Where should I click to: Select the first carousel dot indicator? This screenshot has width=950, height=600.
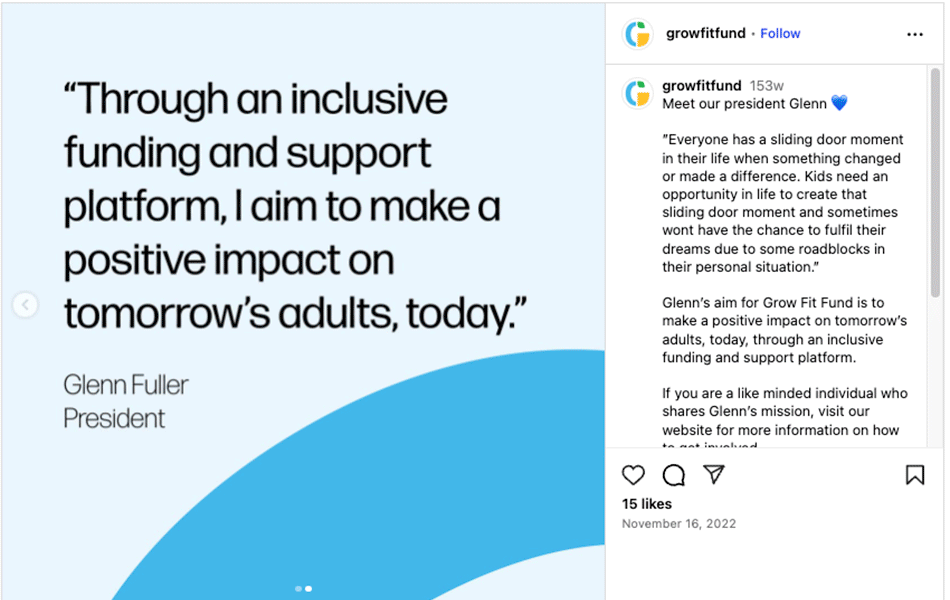pyautogui.click(x=298, y=589)
